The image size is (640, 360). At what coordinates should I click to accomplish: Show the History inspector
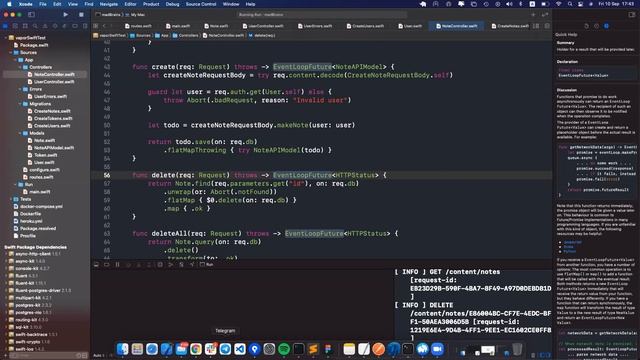click(596, 26)
